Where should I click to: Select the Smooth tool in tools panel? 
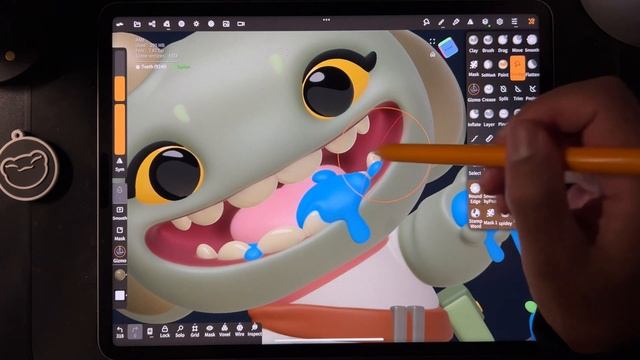[x=532, y=43]
